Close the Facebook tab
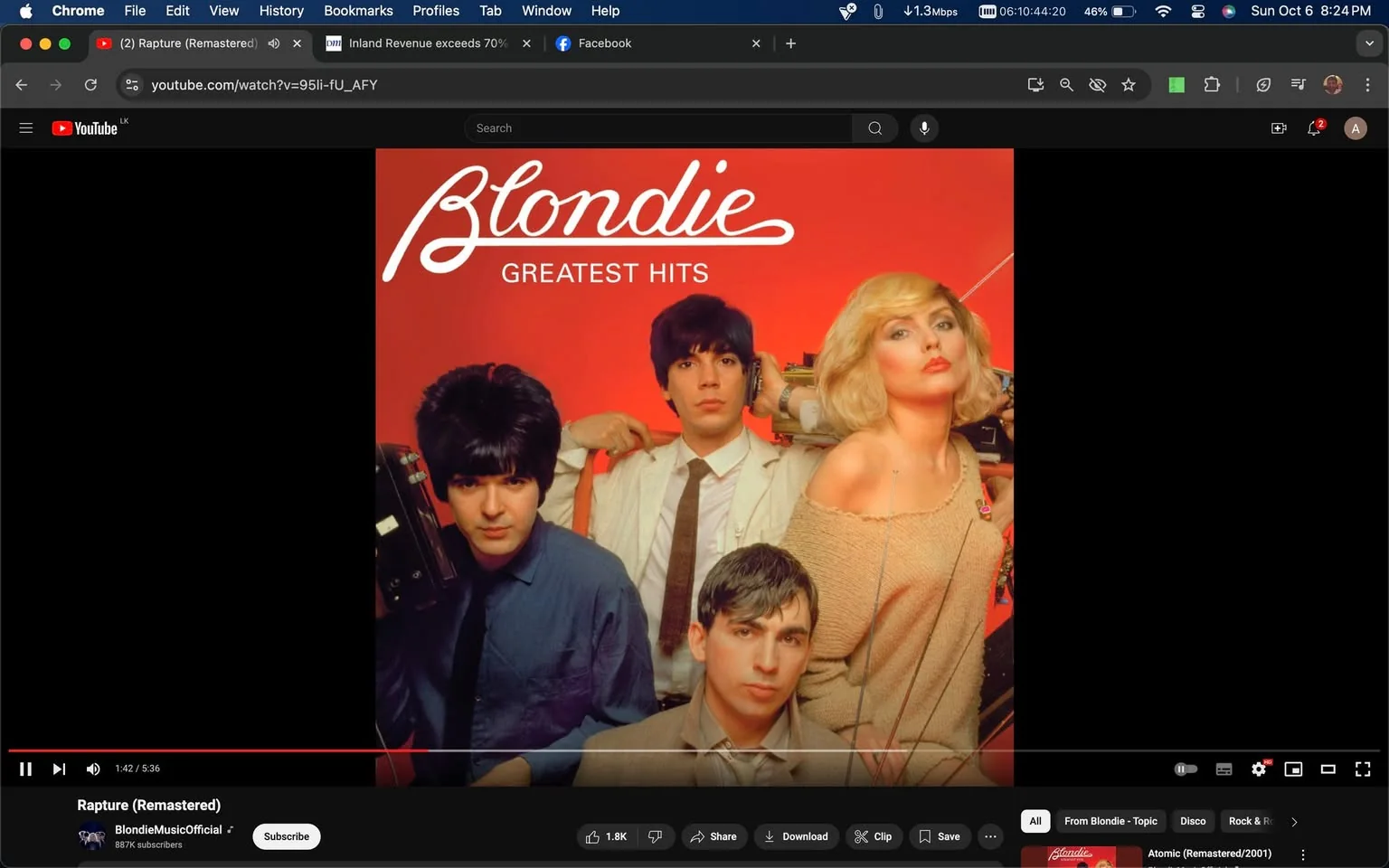1389x868 pixels. [756, 43]
